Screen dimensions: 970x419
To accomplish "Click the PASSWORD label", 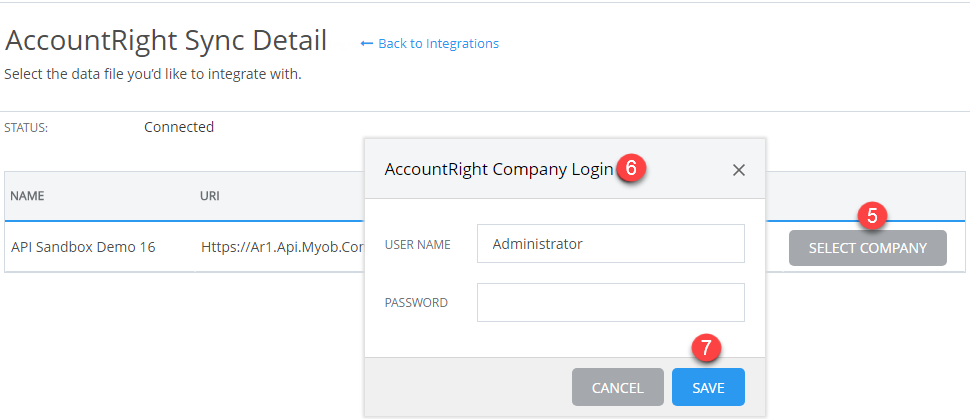I will pyautogui.click(x=416, y=303).
